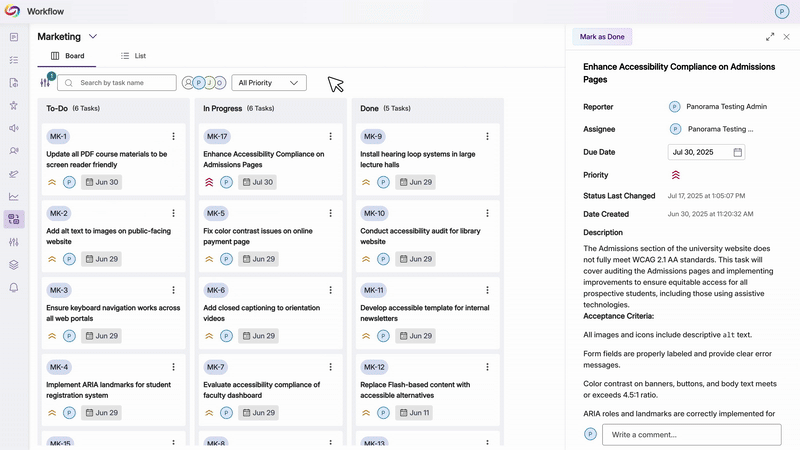Open the analytics line chart sidebar icon
The image size is (800, 450).
point(14,197)
